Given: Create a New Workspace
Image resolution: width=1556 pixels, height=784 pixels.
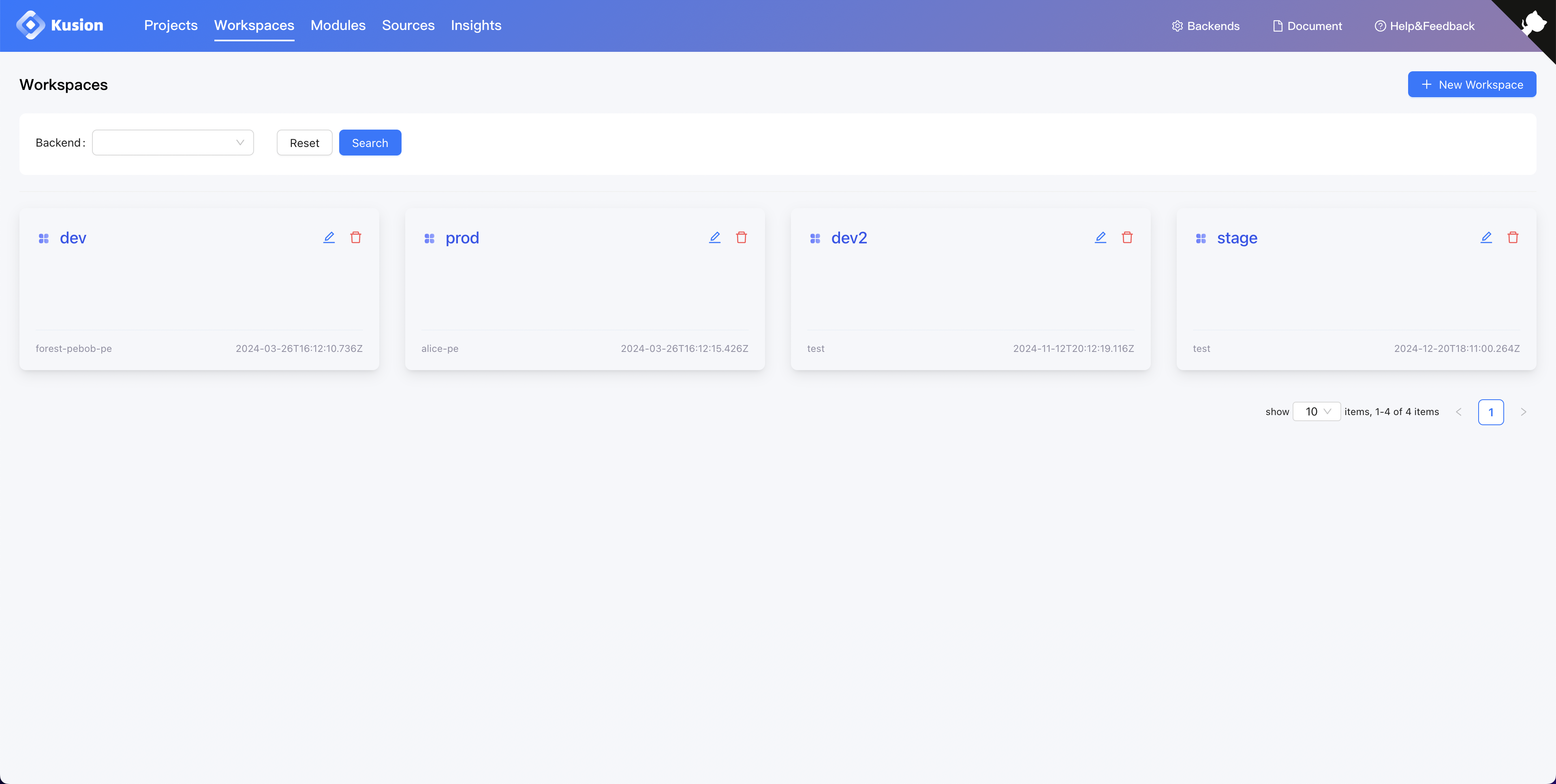Looking at the screenshot, I should pos(1471,84).
